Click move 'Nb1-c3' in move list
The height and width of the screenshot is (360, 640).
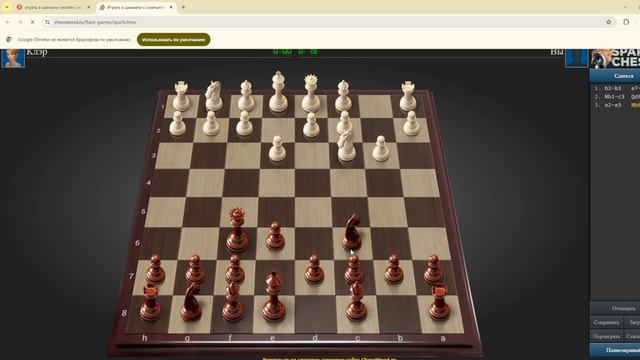614,97
